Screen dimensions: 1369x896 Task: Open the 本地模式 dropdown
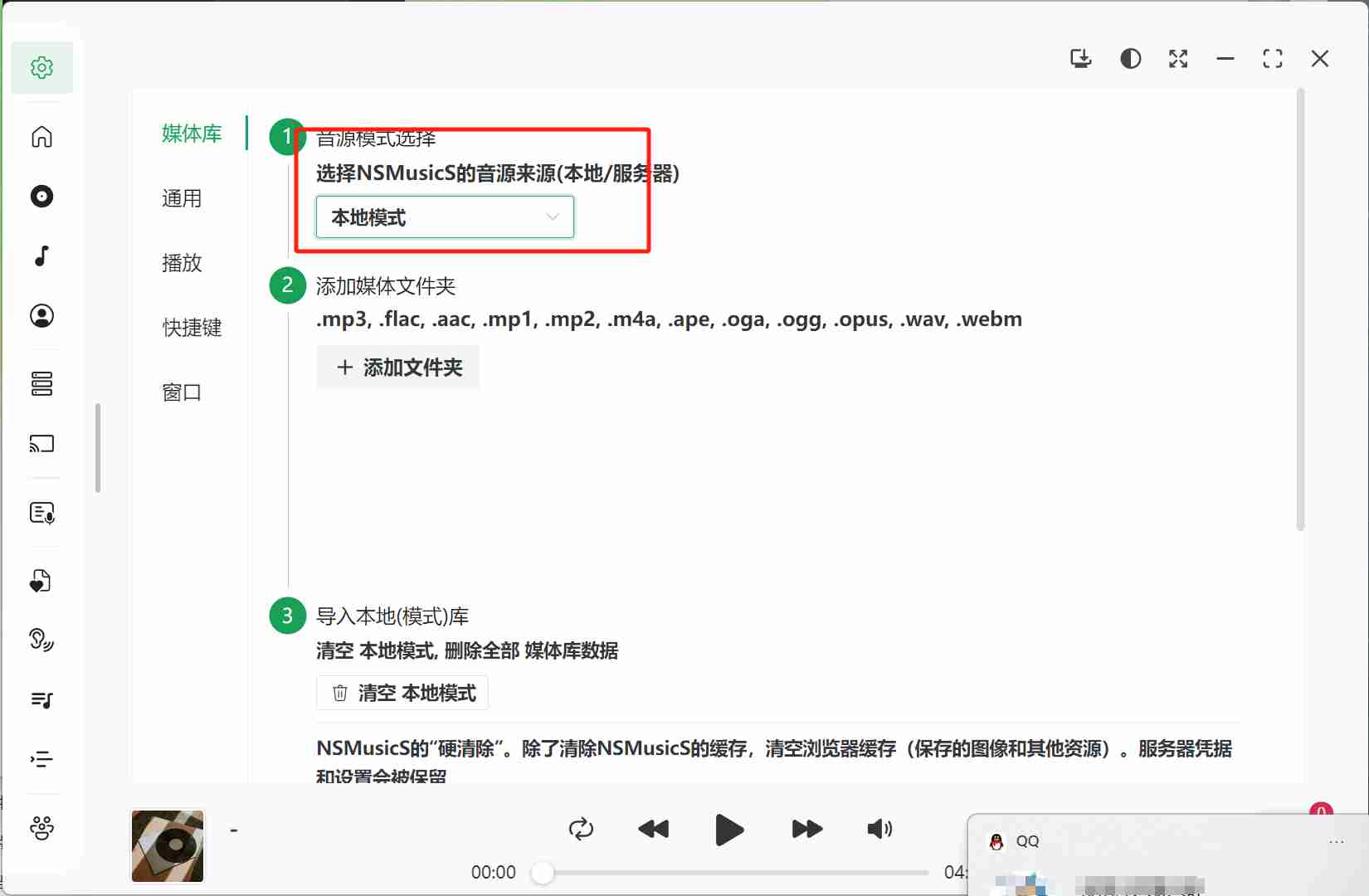click(444, 217)
